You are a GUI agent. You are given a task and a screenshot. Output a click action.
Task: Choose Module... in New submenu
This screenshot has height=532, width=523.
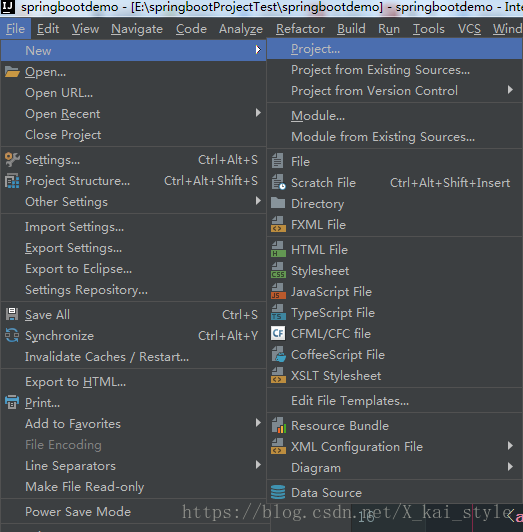point(394,116)
